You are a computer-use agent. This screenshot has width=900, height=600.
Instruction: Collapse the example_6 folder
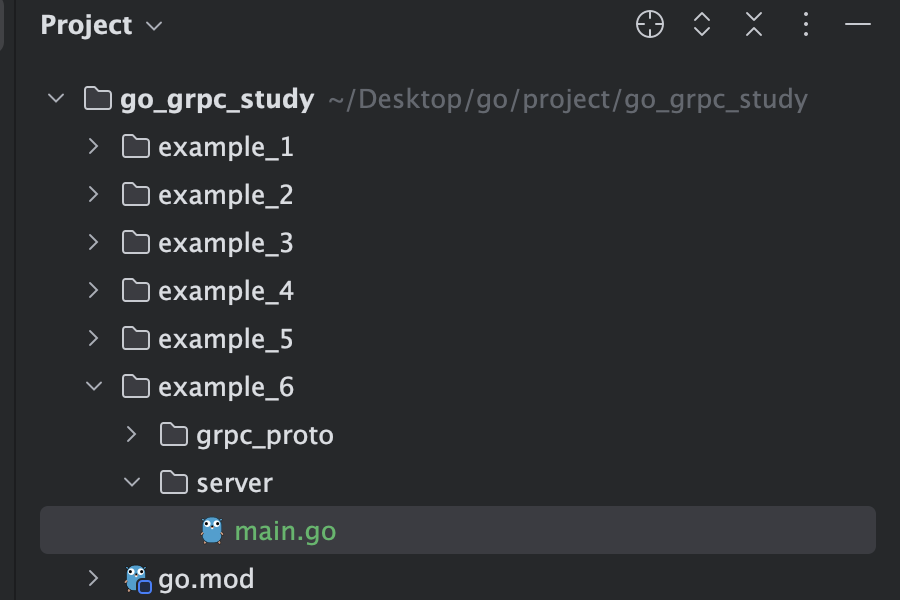[x=92, y=386]
